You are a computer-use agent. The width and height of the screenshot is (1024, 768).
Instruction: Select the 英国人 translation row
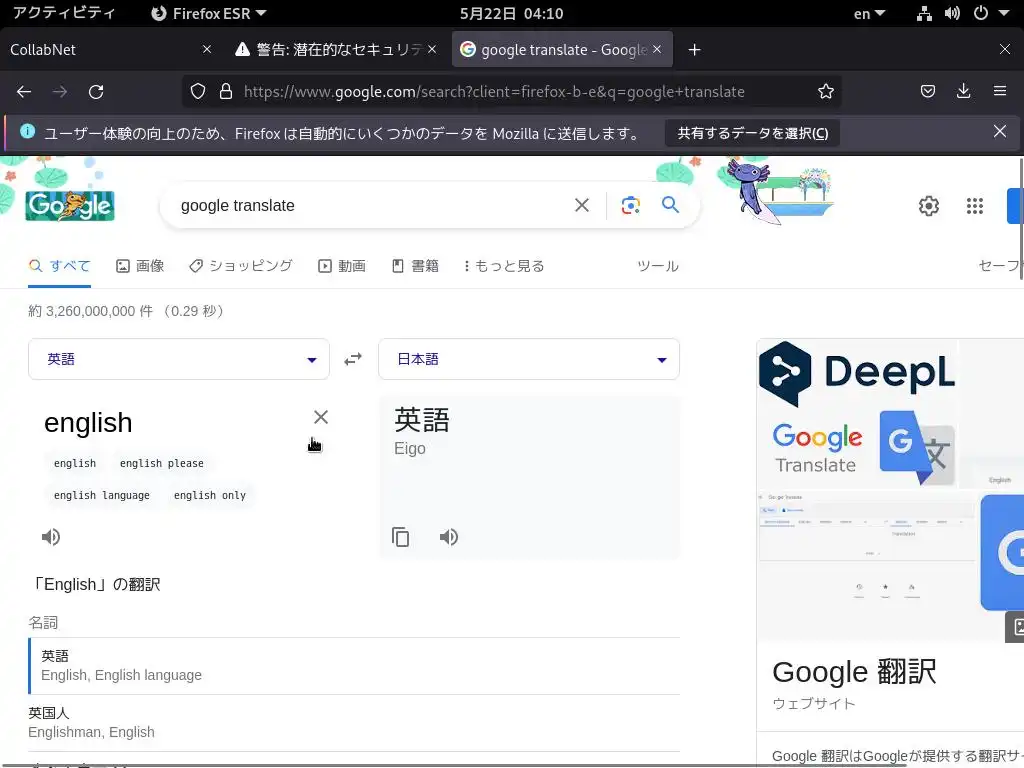coord(355,722)
